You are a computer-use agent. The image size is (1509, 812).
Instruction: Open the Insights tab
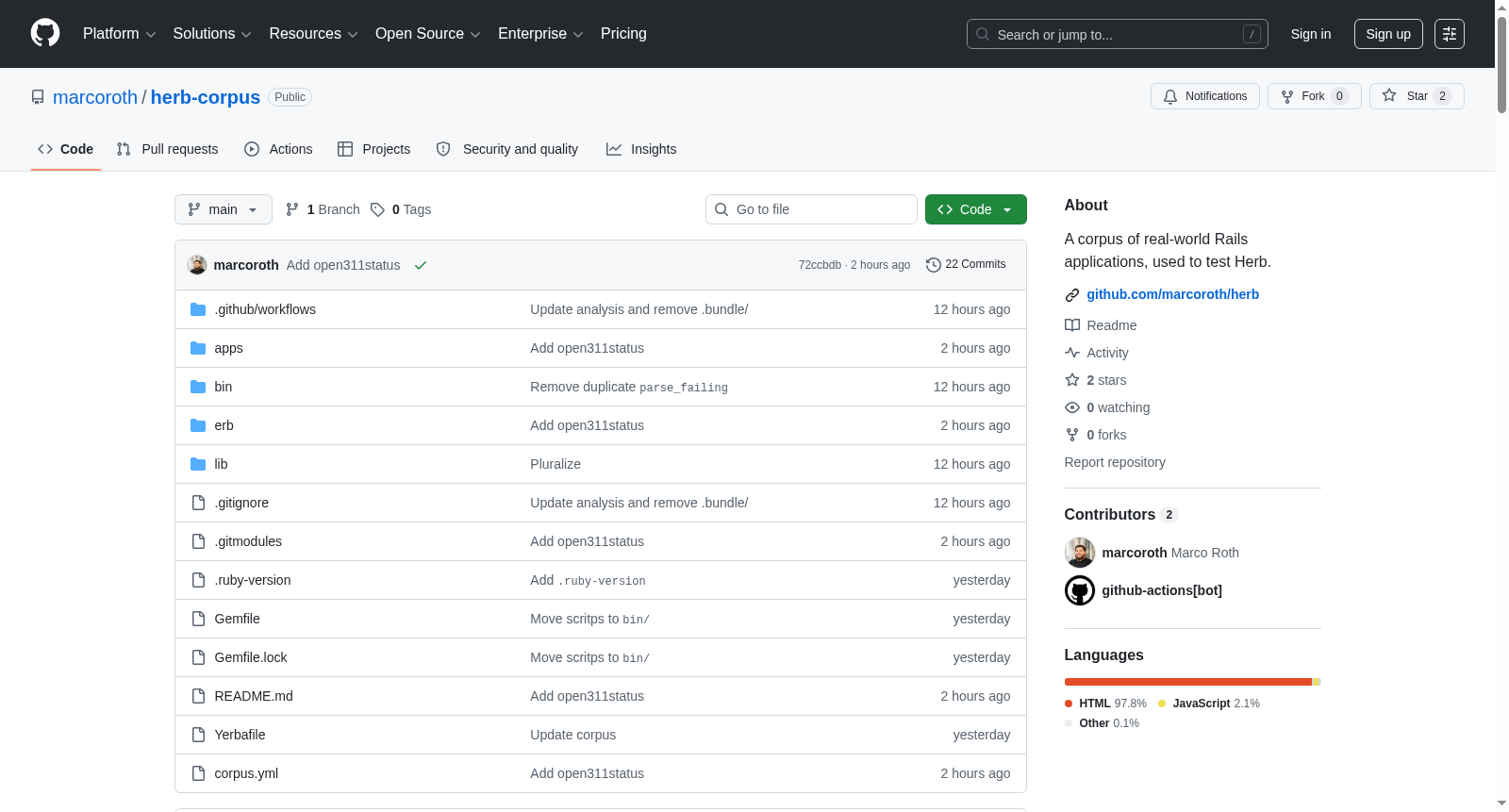click(641, 149)
